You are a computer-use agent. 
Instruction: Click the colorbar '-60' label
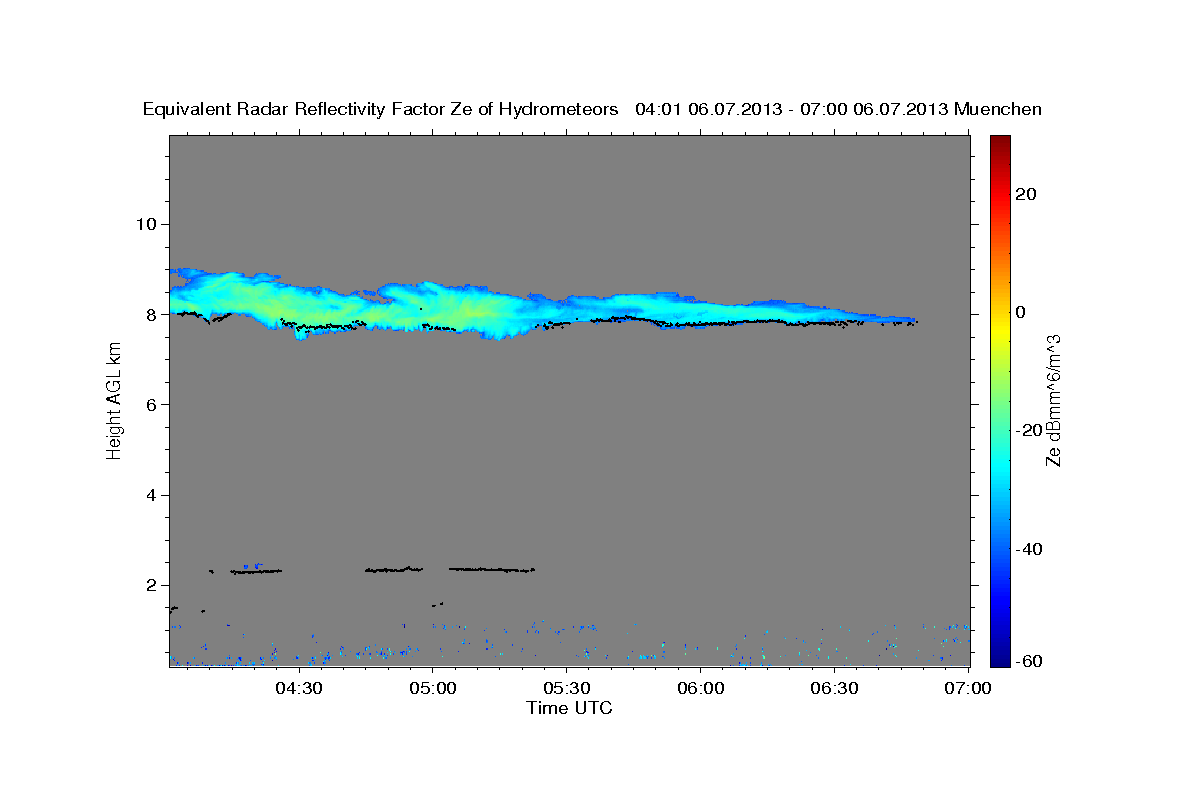[x=1031, y=661]
